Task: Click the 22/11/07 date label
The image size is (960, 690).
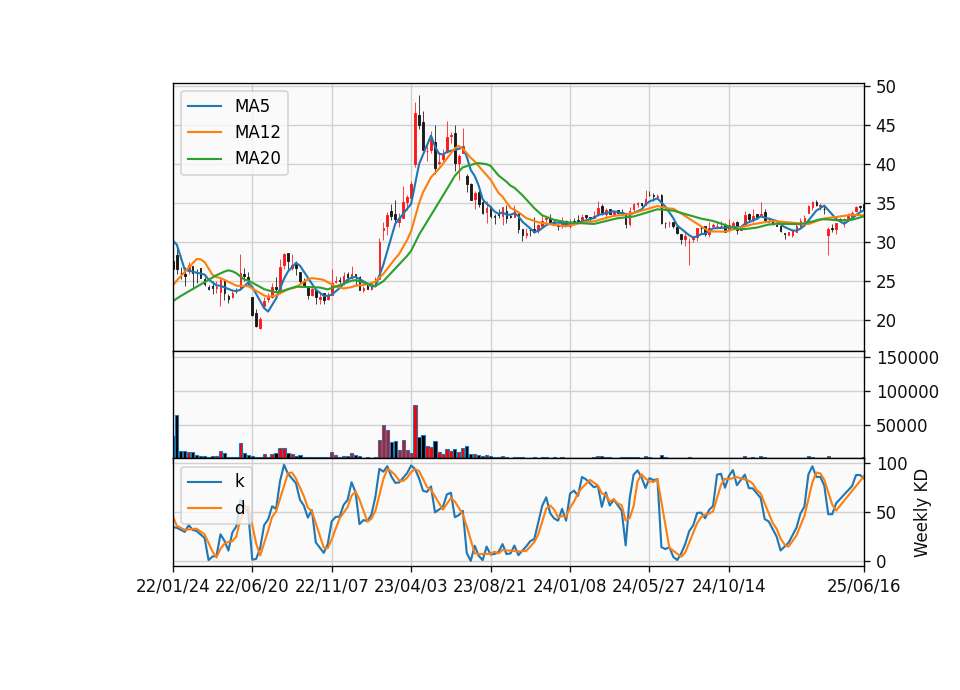Action: 332,587
